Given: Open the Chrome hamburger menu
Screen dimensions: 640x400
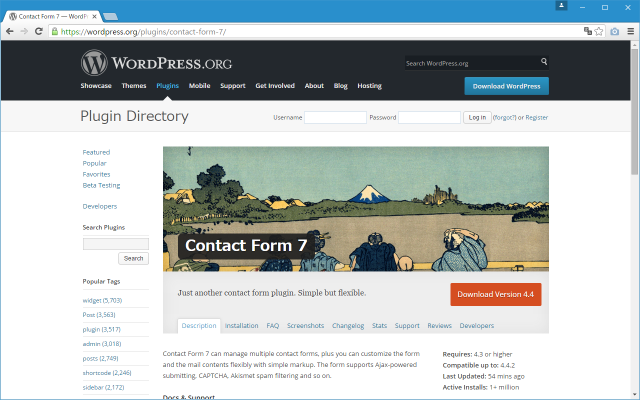Looking at the screenshot, I should pyautogui.click(x=631, y=31).
